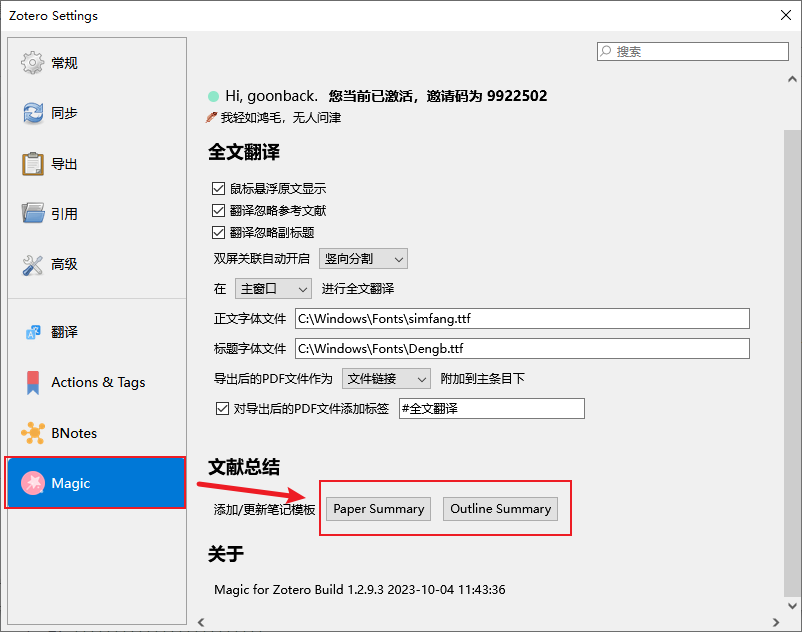Click the Magic for Zotero Build version text
The width and height of the screenshot is (802, 632).
[360, 590]
